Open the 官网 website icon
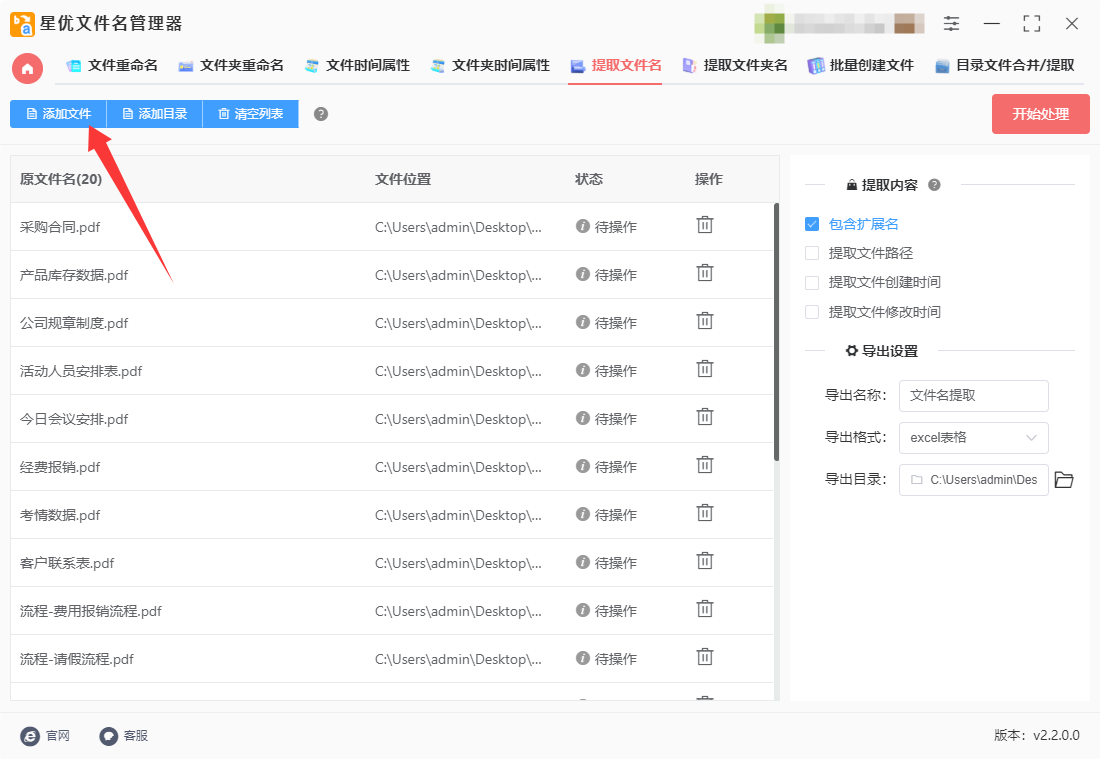The width and height of the screenshot is (1100, 760). pos(30,736)
